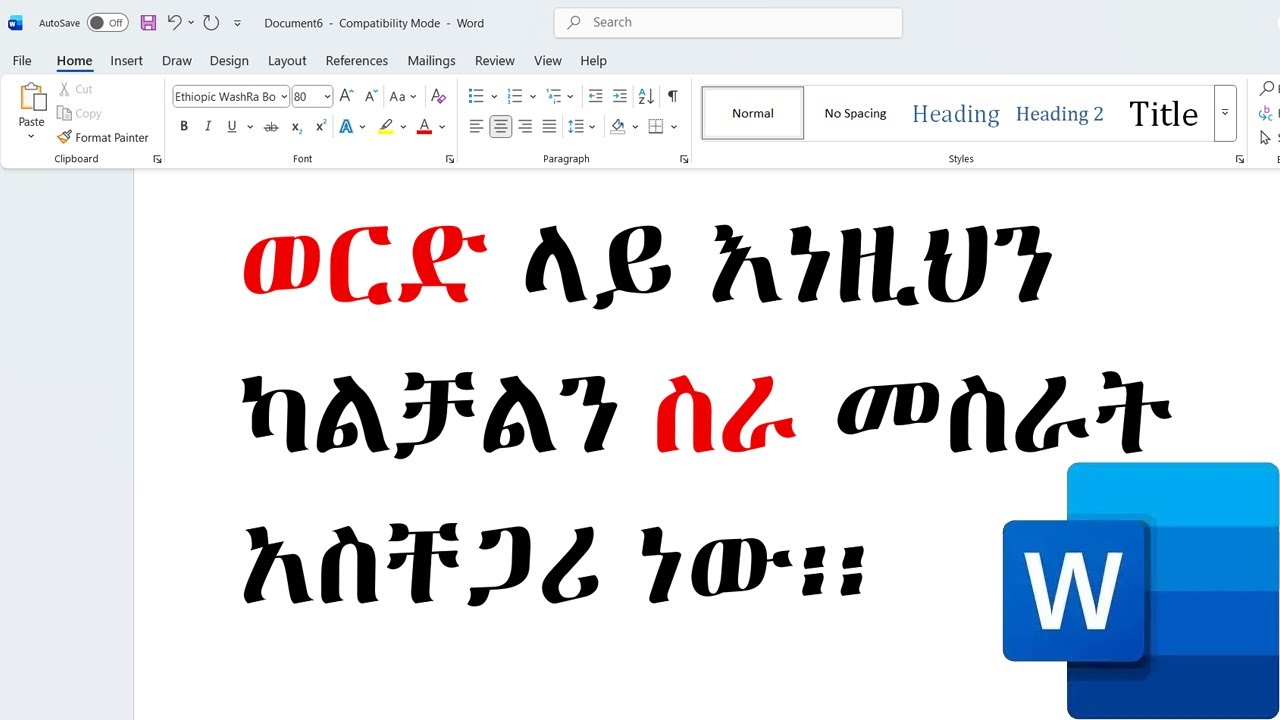
Task: Open font color dropdown arrow
Action: [x=442, y=127]
